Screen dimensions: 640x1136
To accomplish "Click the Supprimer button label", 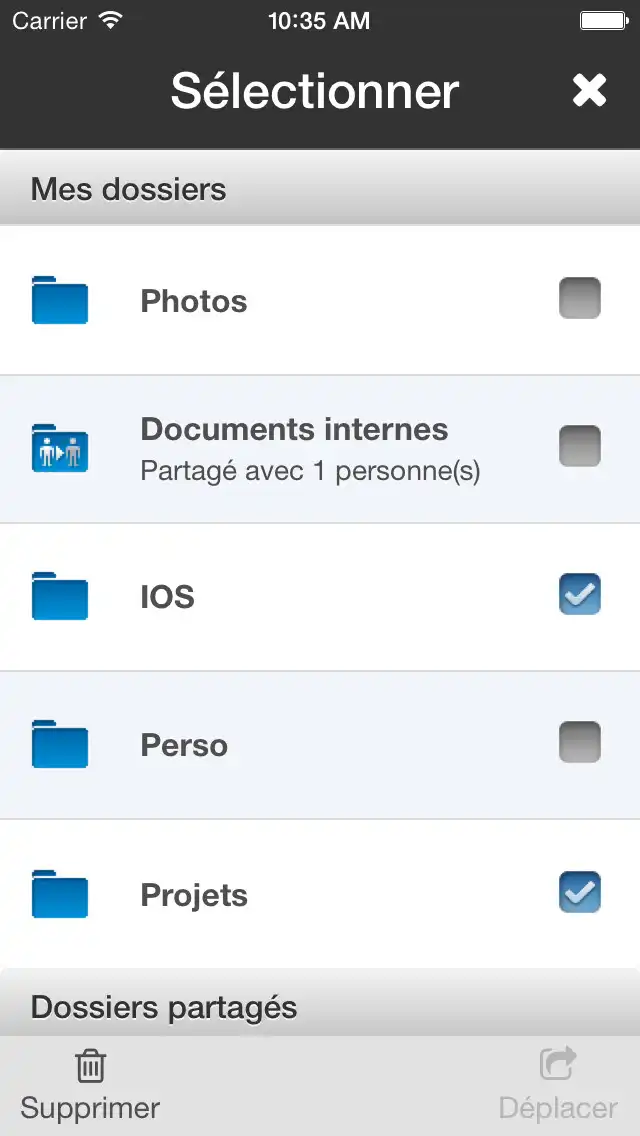I will (90, 1108).
